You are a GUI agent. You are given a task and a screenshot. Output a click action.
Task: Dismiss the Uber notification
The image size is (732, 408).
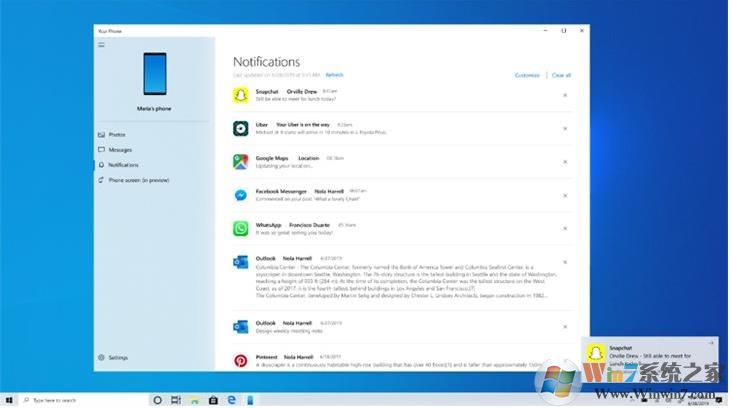click(x=565, y=128)
